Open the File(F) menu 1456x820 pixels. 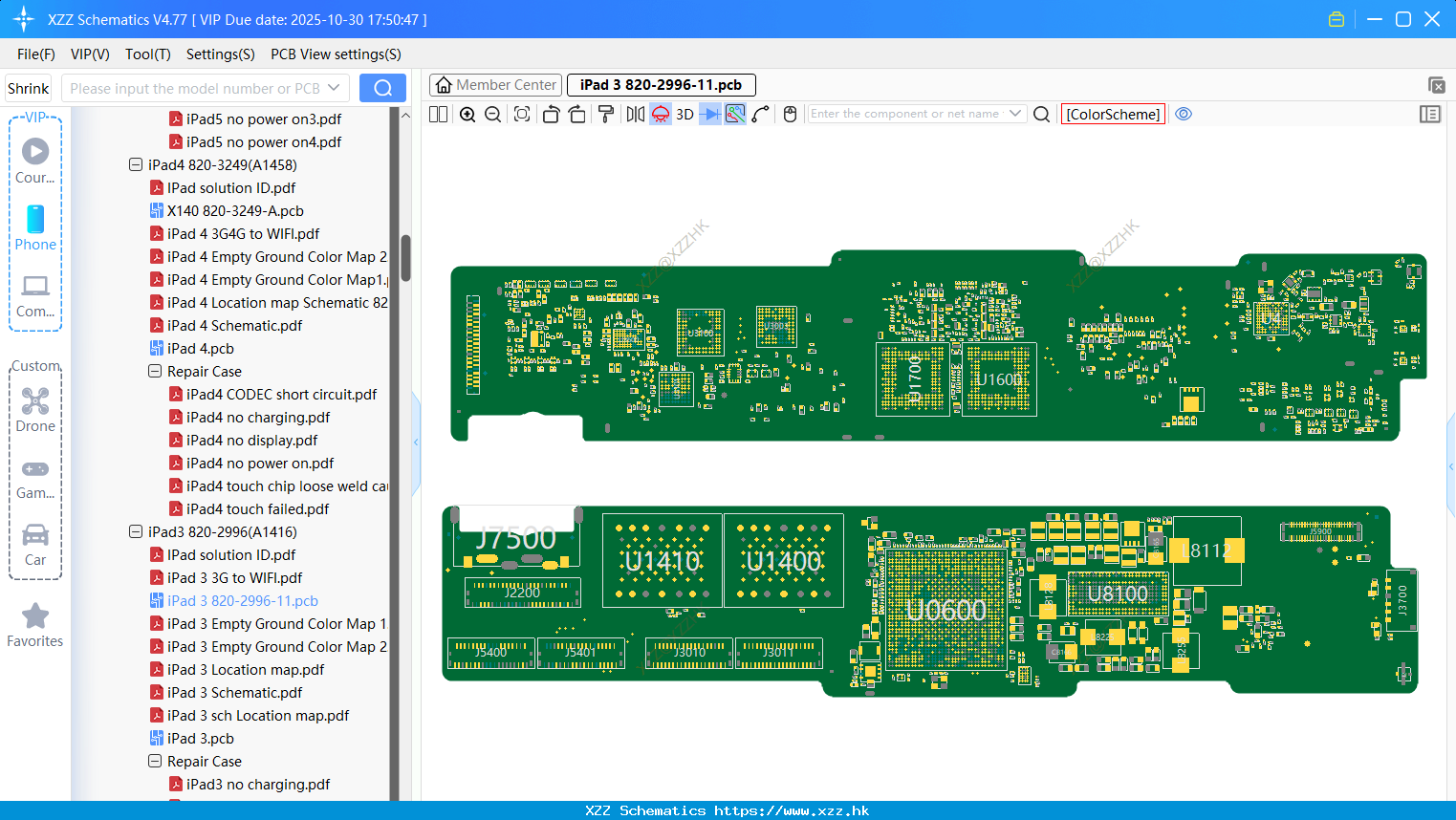(x=36, y=54)
